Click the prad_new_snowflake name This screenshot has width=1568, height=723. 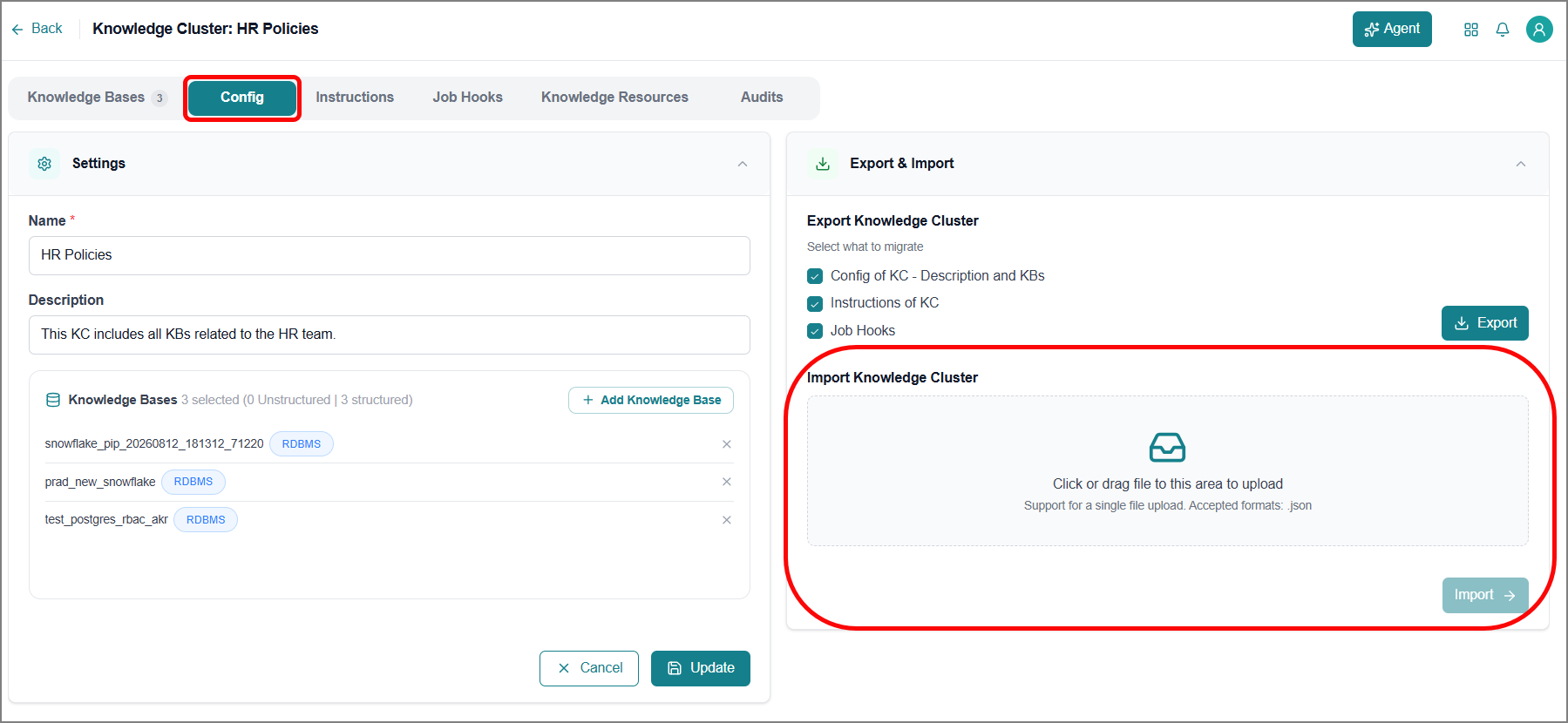point(100,482)
